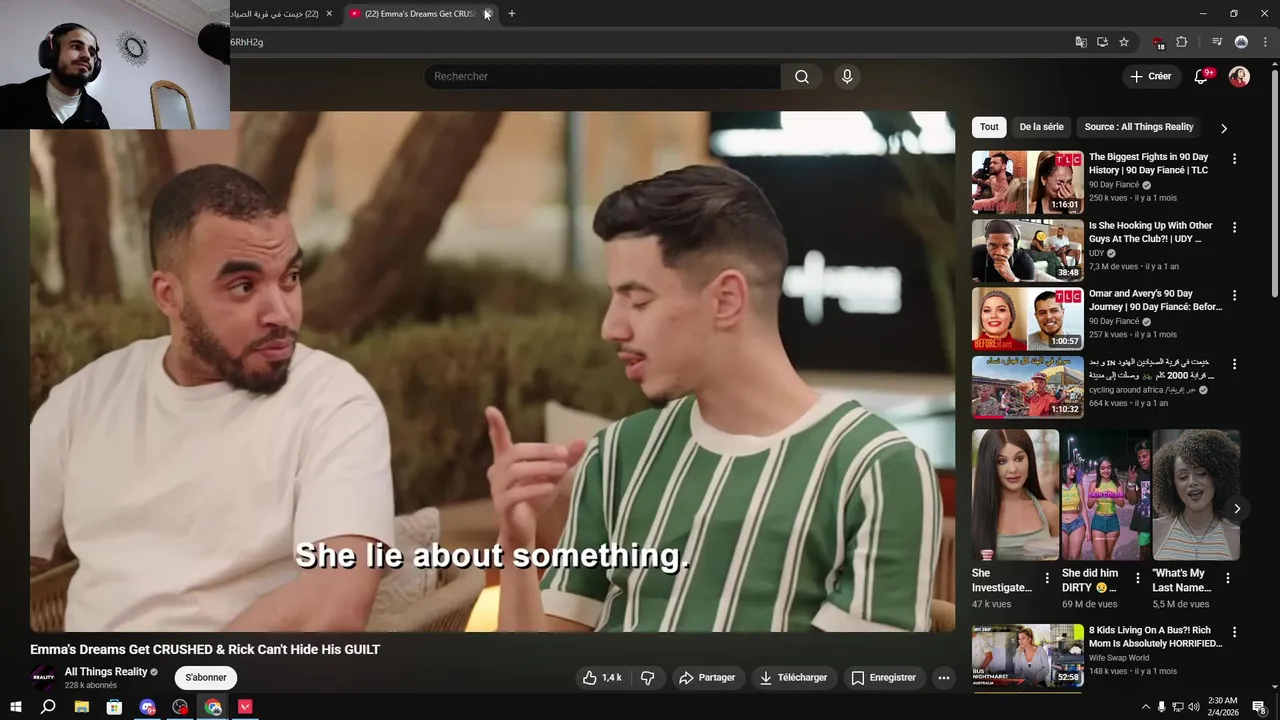
Task: Open The Biggest Fights in 90 Day thumbnail
Action: coord(1027,182)
